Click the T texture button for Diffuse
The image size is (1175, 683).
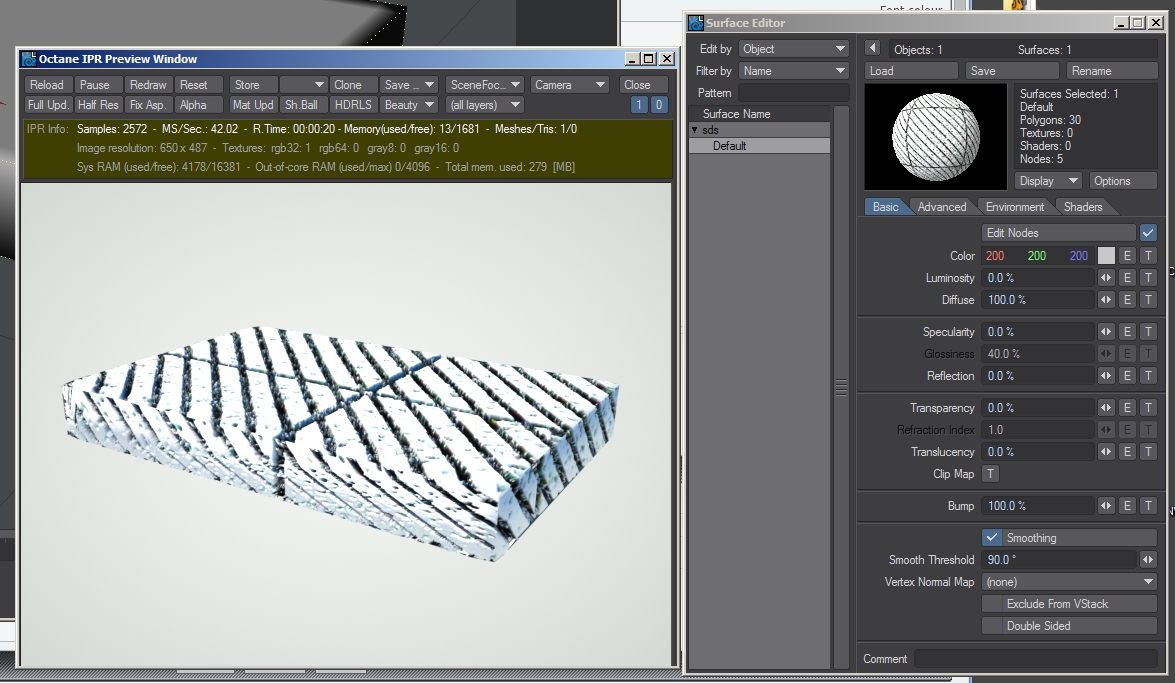tap(1148, 299)
